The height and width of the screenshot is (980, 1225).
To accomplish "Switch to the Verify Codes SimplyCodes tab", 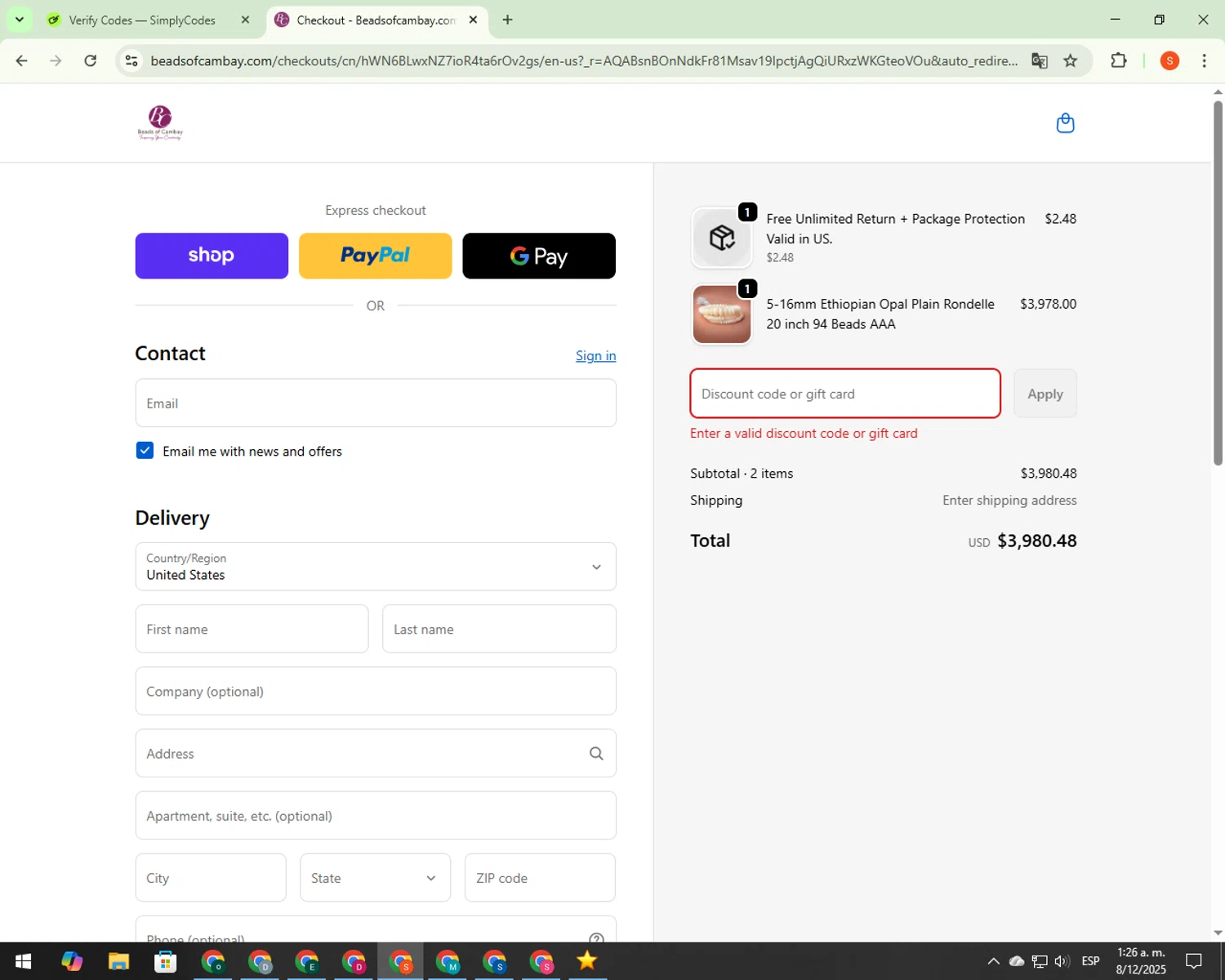I will click(x=143, y=20).
